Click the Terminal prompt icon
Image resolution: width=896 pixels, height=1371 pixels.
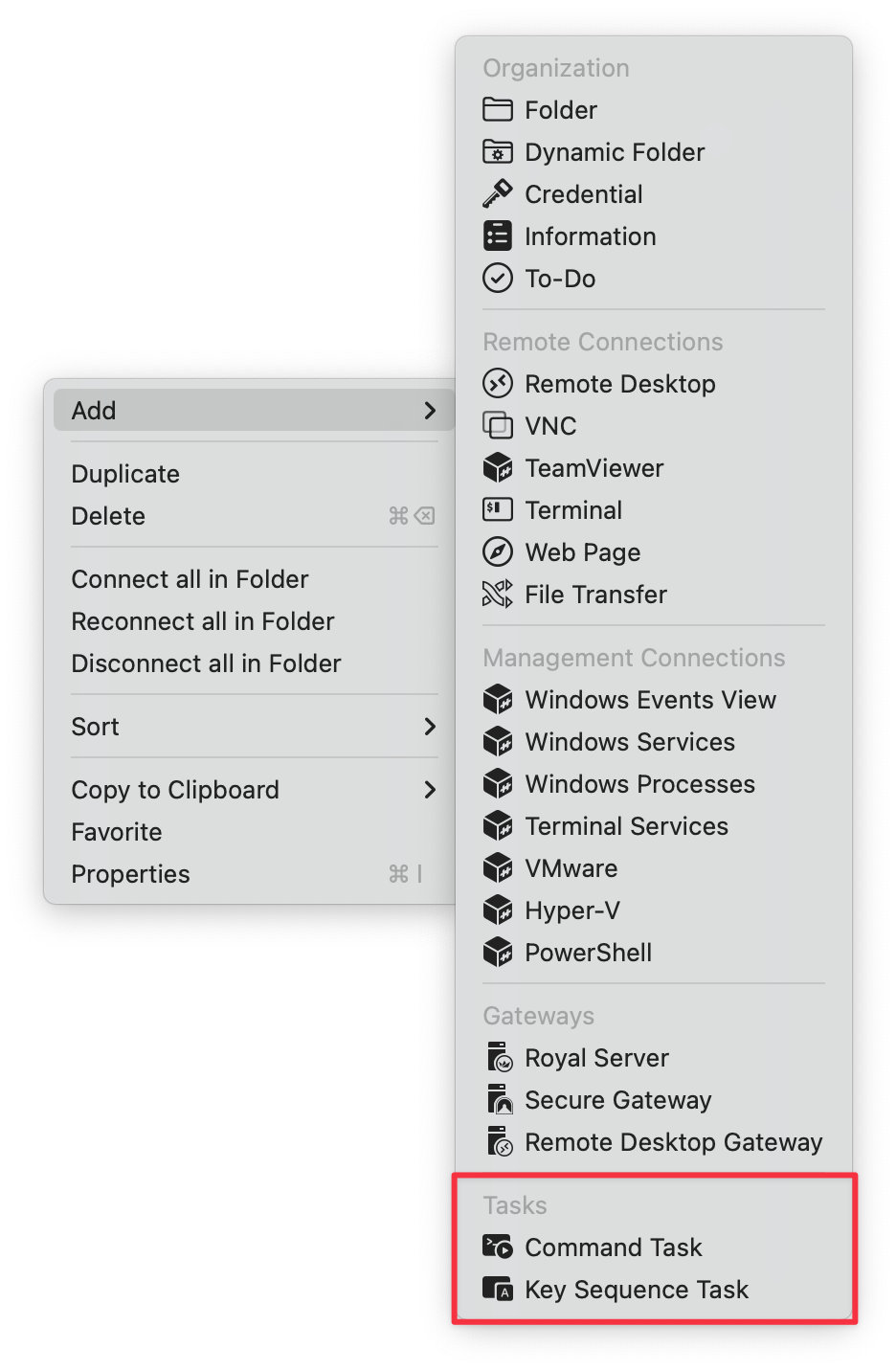tap(498, 510)
